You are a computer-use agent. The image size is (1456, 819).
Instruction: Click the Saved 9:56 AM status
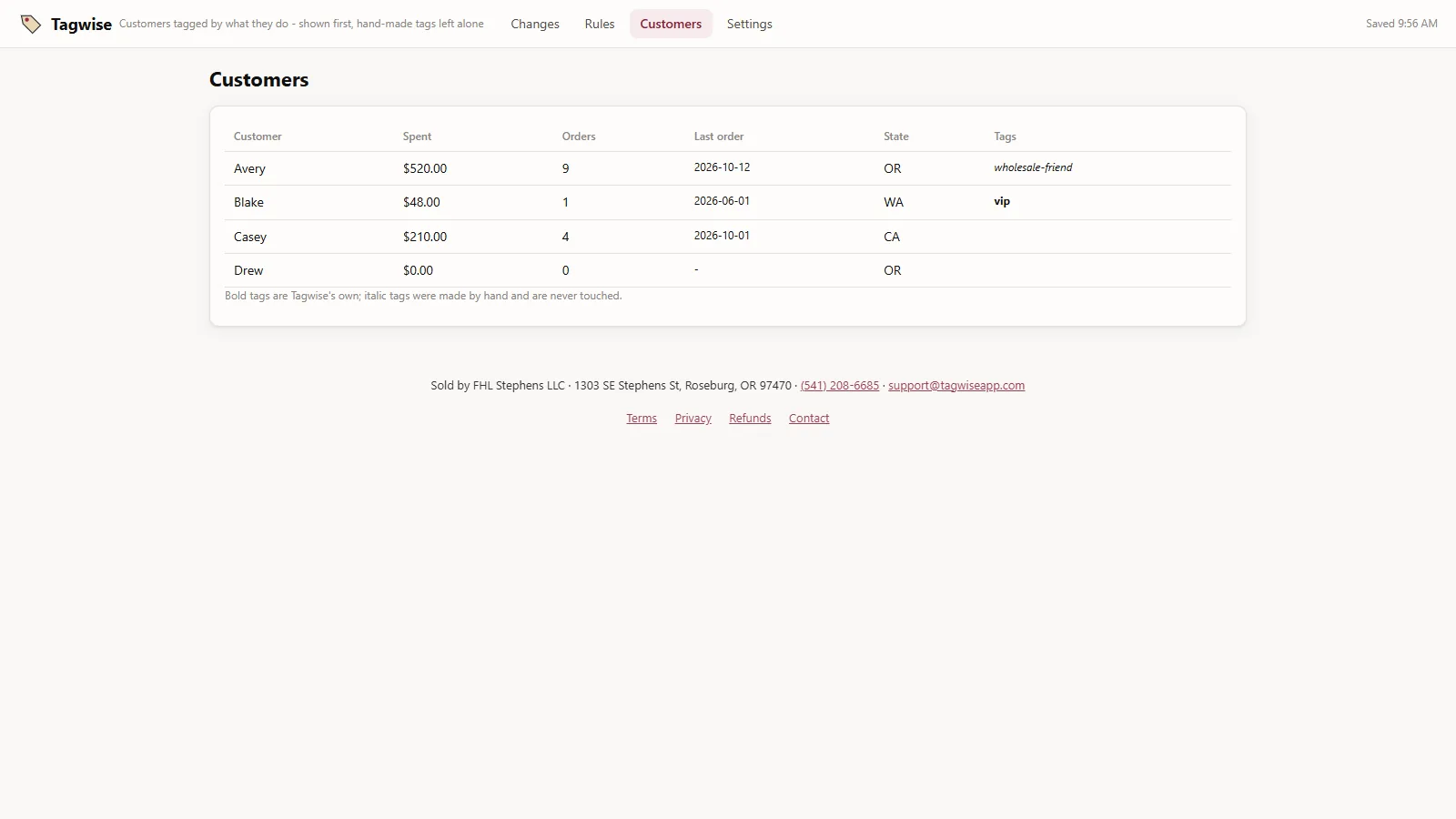pos(1401,24)
